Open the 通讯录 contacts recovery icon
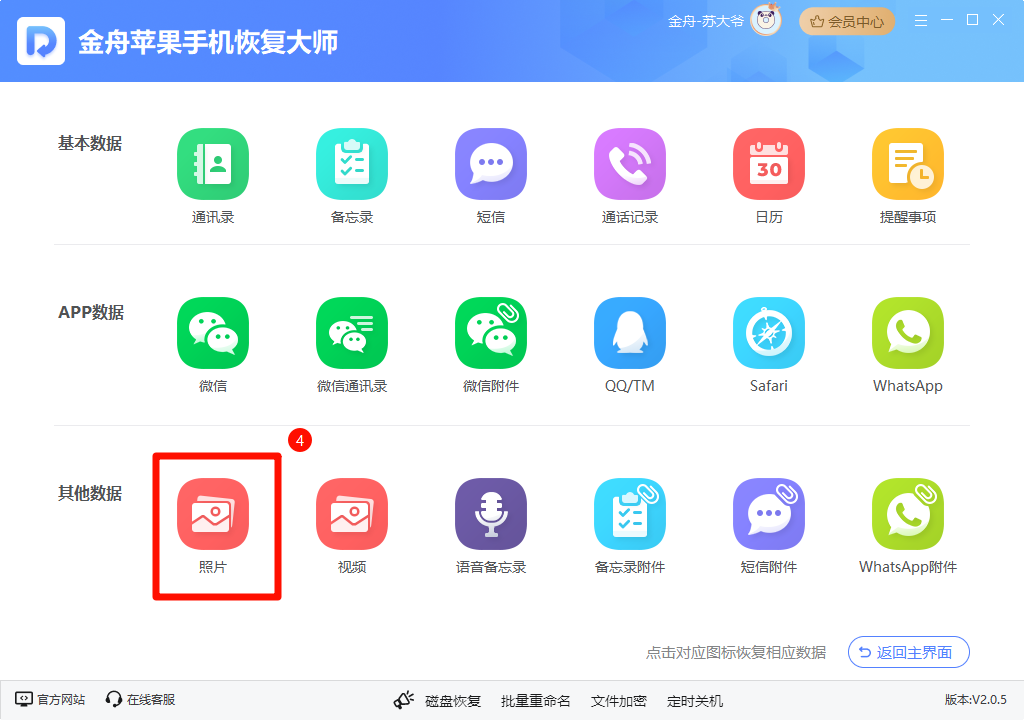 pyautogui.click(x=213, y=164)
